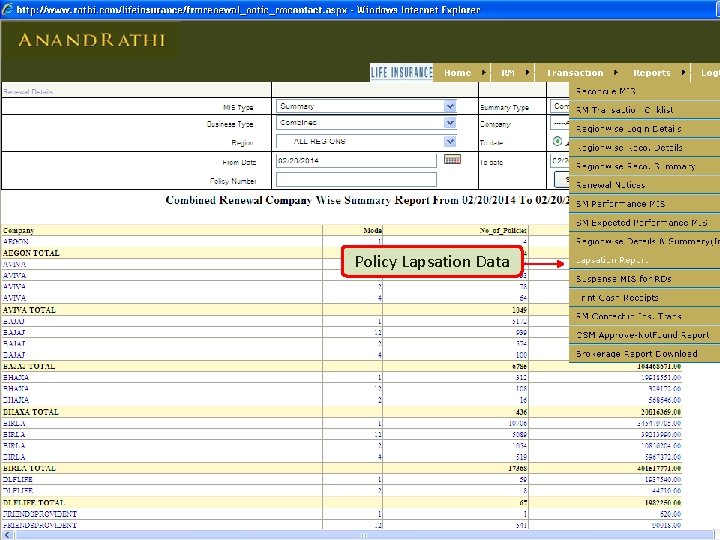Click the No_of_Policies column header
720x540 pixels.
[x=503, y=231]
